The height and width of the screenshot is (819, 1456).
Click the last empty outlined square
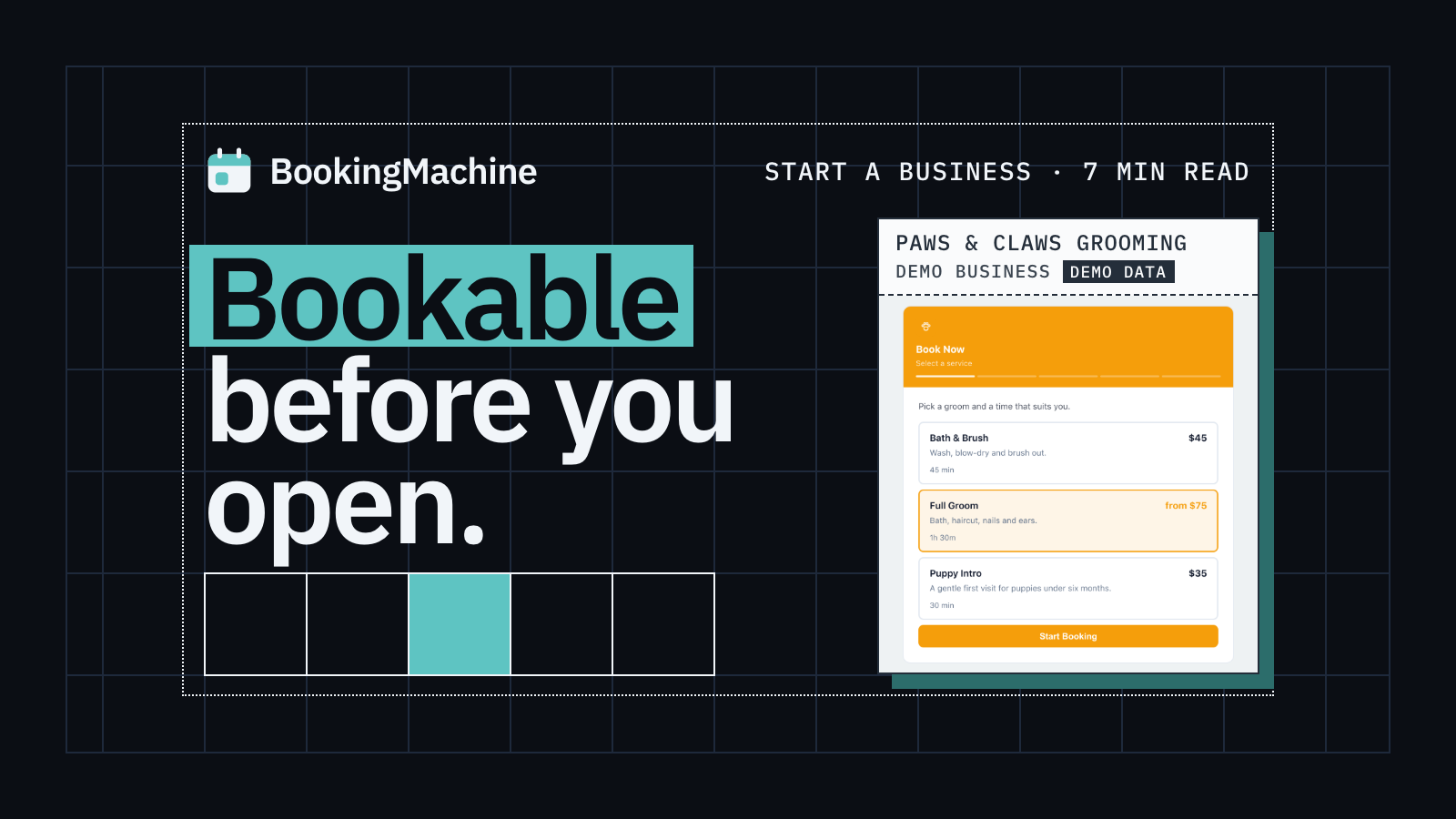(x=663, y=624)
